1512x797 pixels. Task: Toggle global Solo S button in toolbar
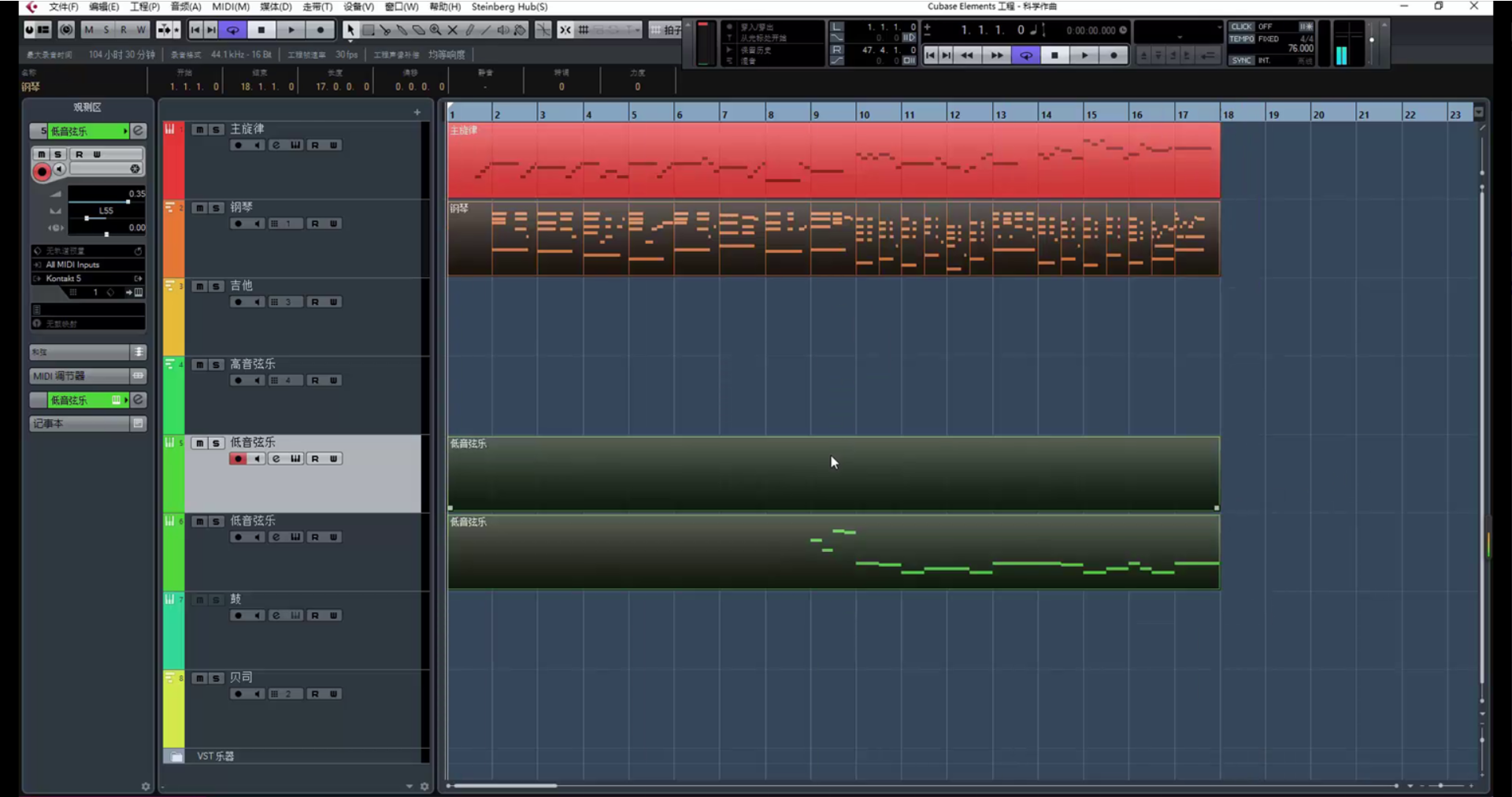click(106, 30)
